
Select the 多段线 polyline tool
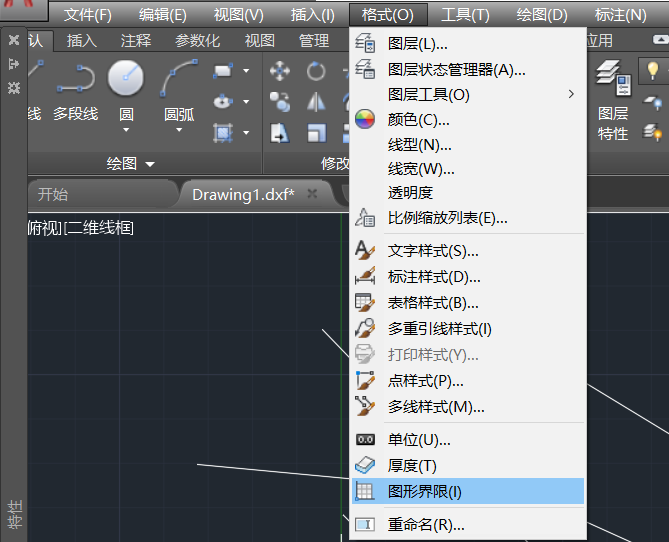point(76,92)
